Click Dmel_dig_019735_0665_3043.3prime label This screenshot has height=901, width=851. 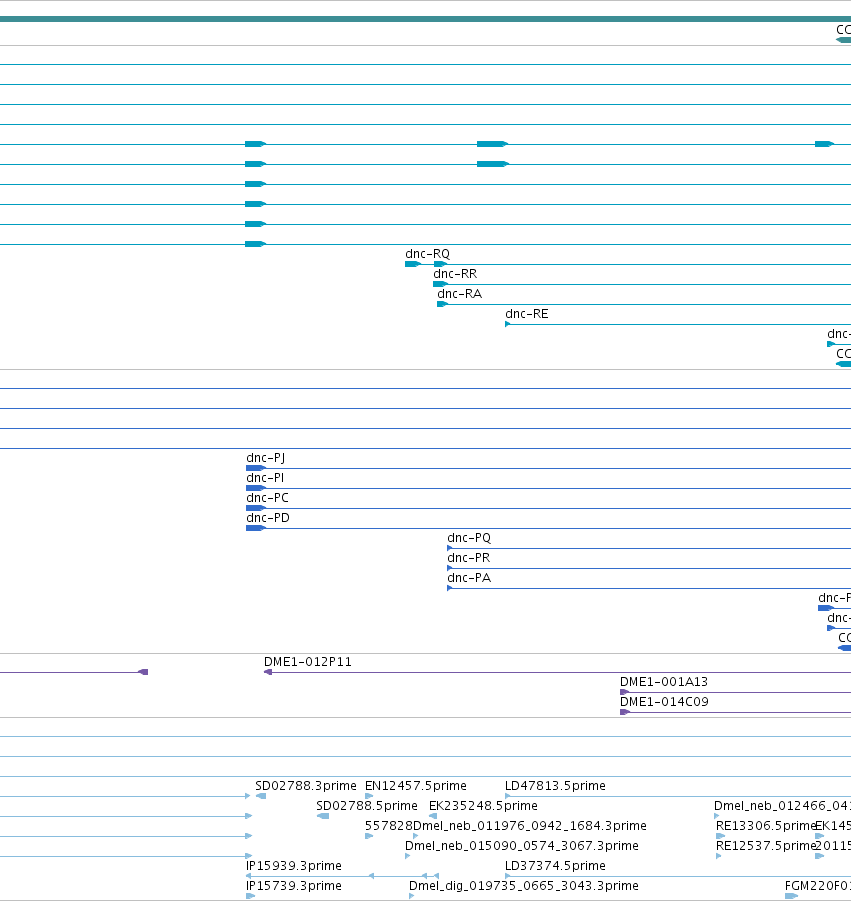point(523,886)
